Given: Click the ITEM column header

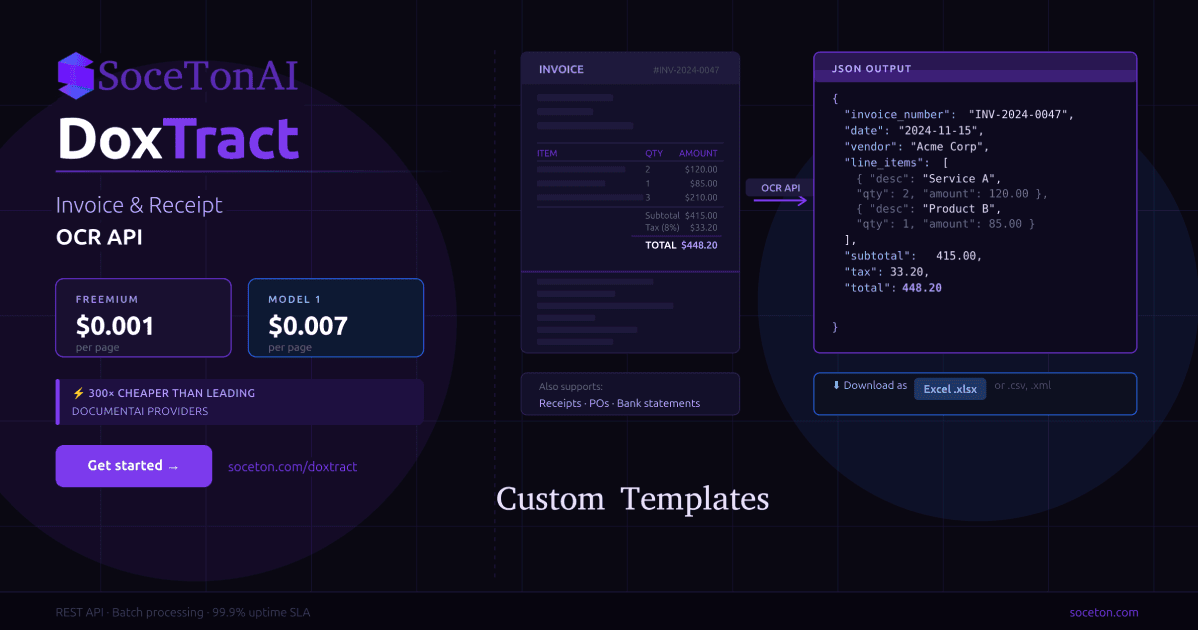Looking at the screenshot, I should click(547, 153).
